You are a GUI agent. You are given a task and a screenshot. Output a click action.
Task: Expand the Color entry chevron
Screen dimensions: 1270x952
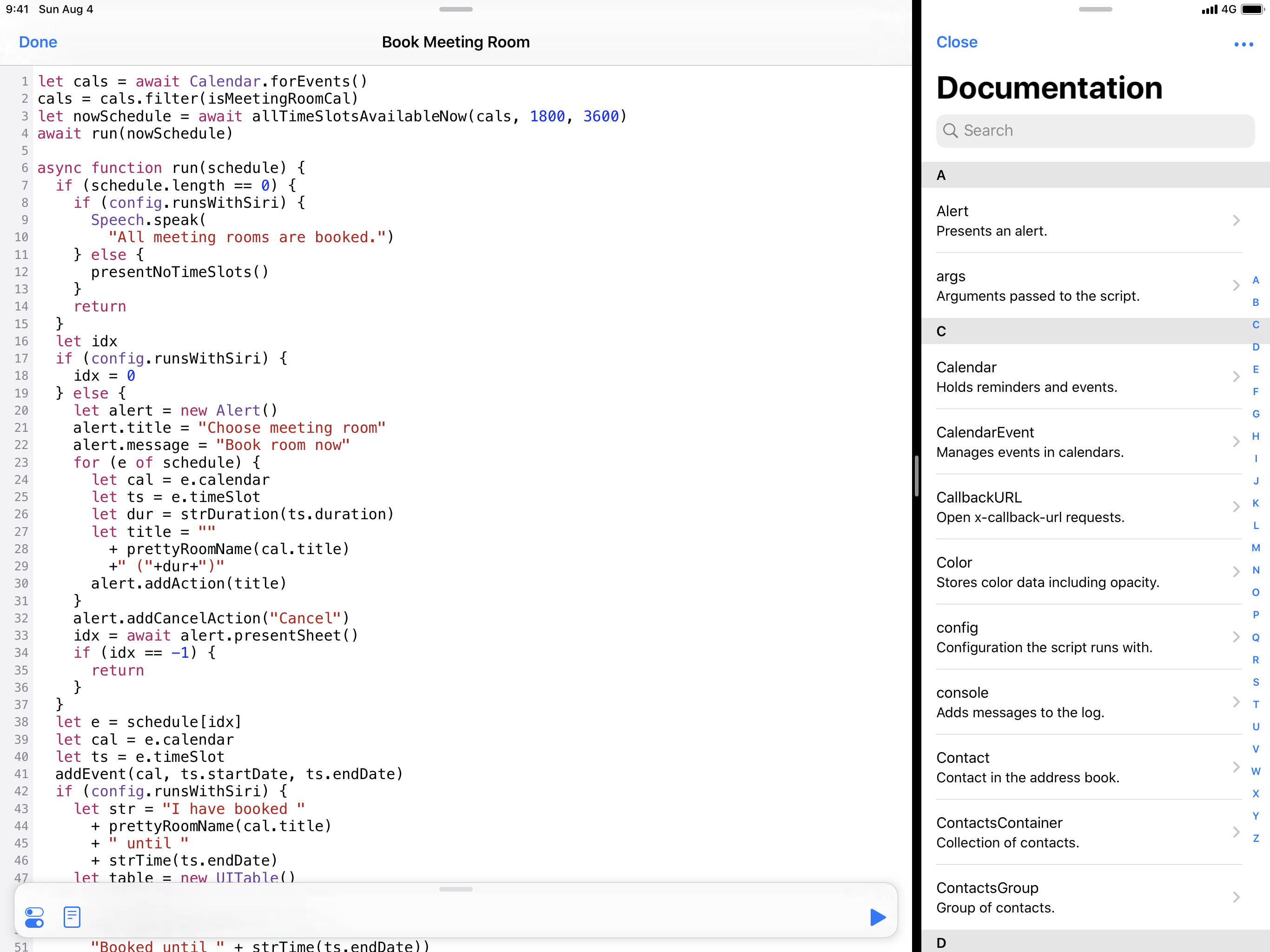[1236, 572]
